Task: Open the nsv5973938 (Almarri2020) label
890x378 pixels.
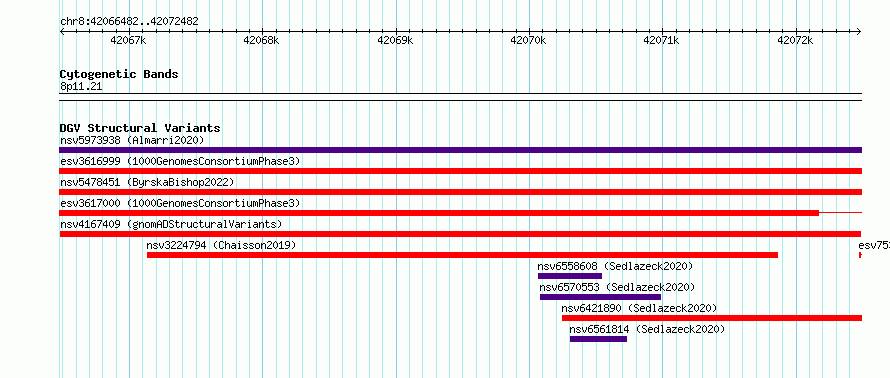Action: pos(132,140)
